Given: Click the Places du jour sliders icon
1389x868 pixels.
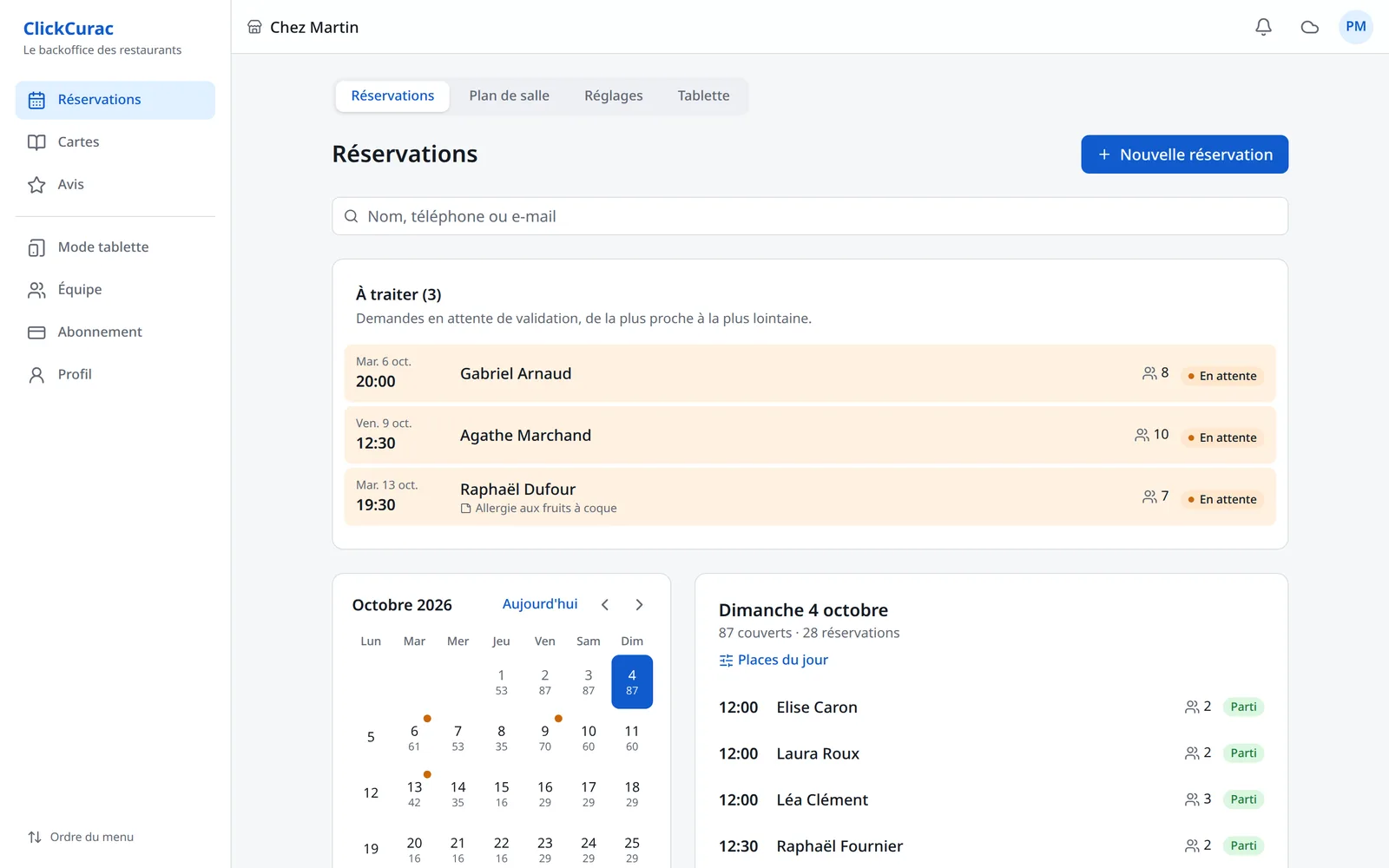Looking at the screenshot, I should coord(726,661).
